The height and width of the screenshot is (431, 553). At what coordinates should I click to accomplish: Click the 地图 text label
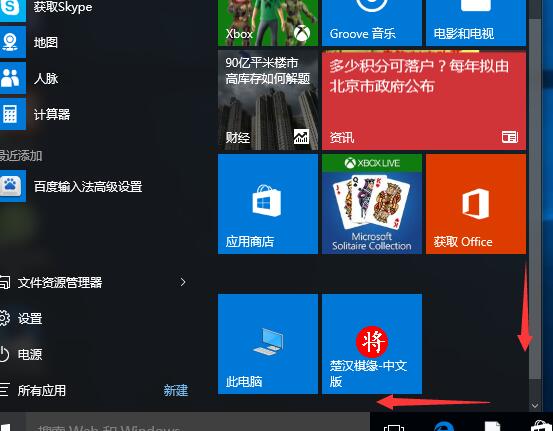pyautogui.click(x=46, y=42)
